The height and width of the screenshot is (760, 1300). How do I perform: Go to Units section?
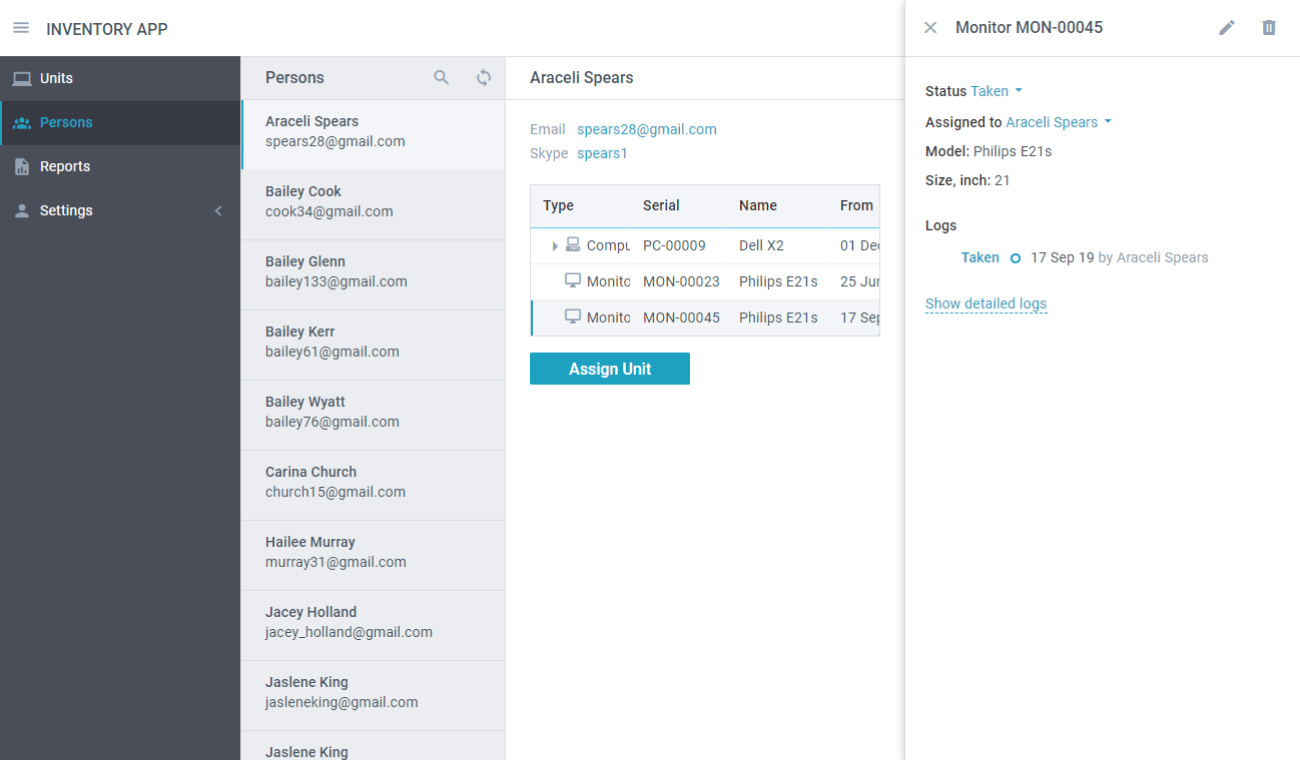120,78
